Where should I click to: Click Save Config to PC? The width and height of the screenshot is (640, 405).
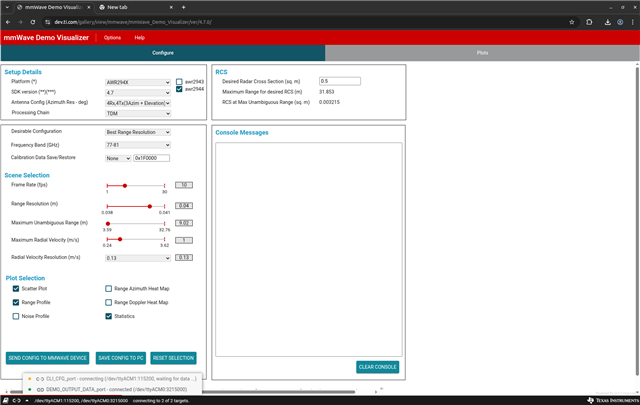click(121, 358)
